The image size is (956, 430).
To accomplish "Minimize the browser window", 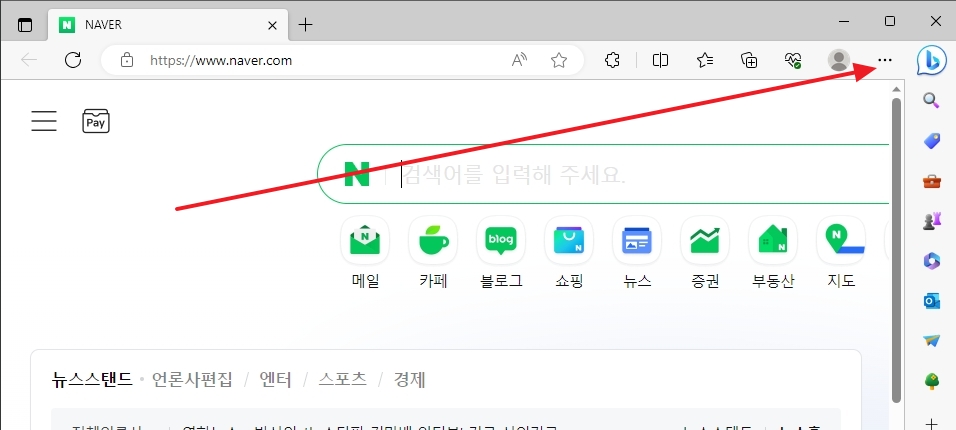I will (844, 22).
